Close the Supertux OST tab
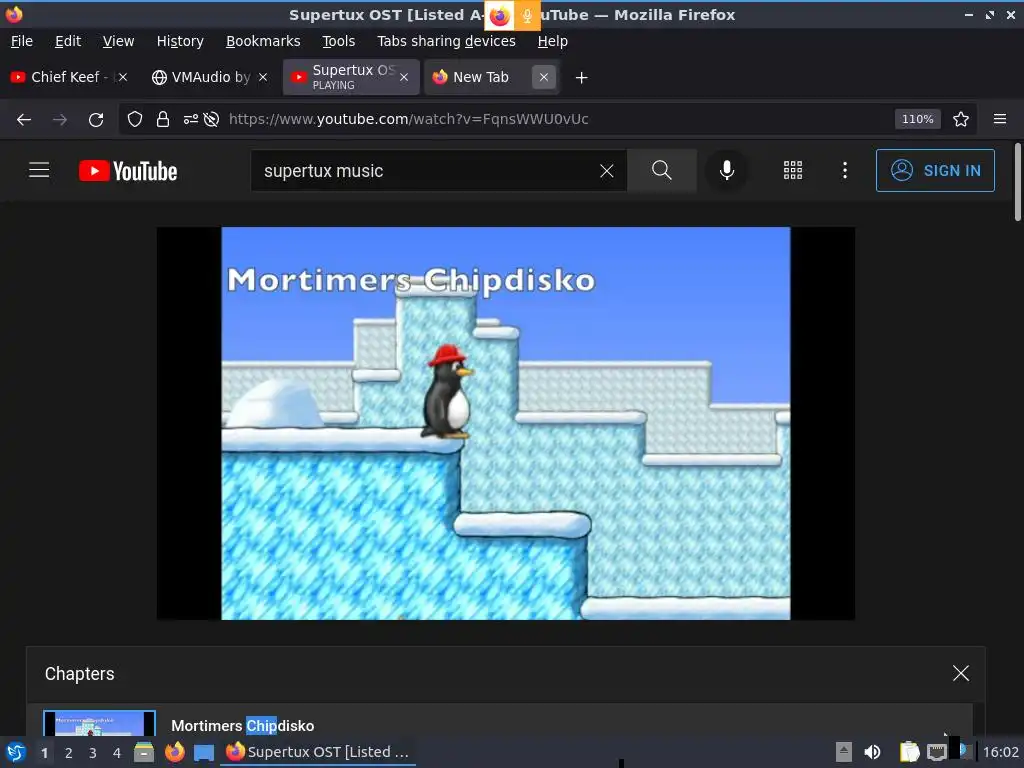The width and height of the screenshot is (1024, 768). pos(404,77)
